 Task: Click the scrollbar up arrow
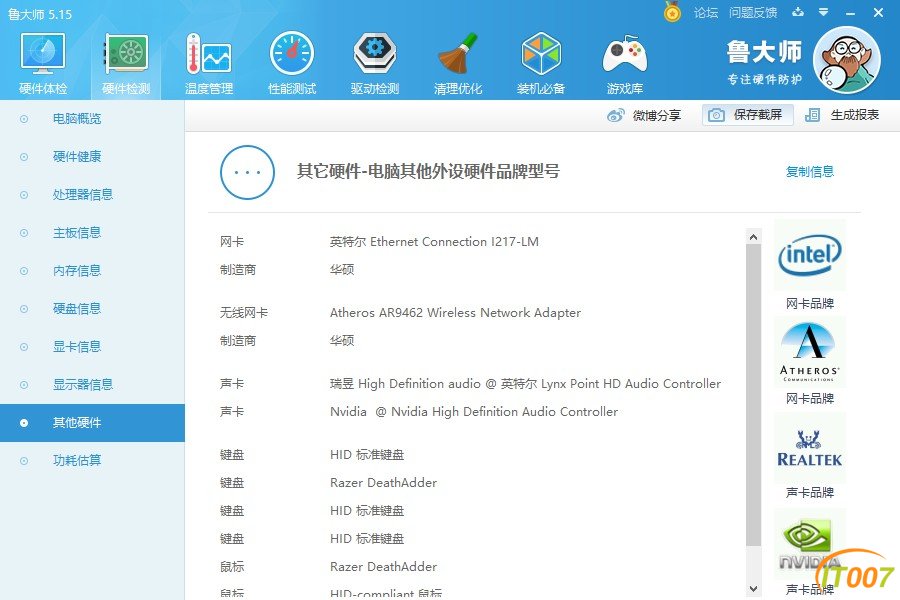coord(754,237)
